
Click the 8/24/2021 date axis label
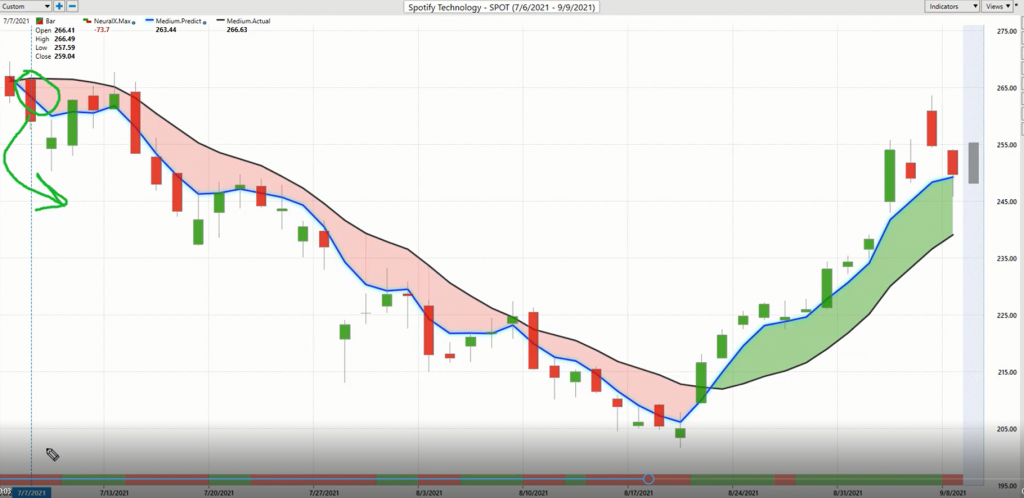[742, 491]
